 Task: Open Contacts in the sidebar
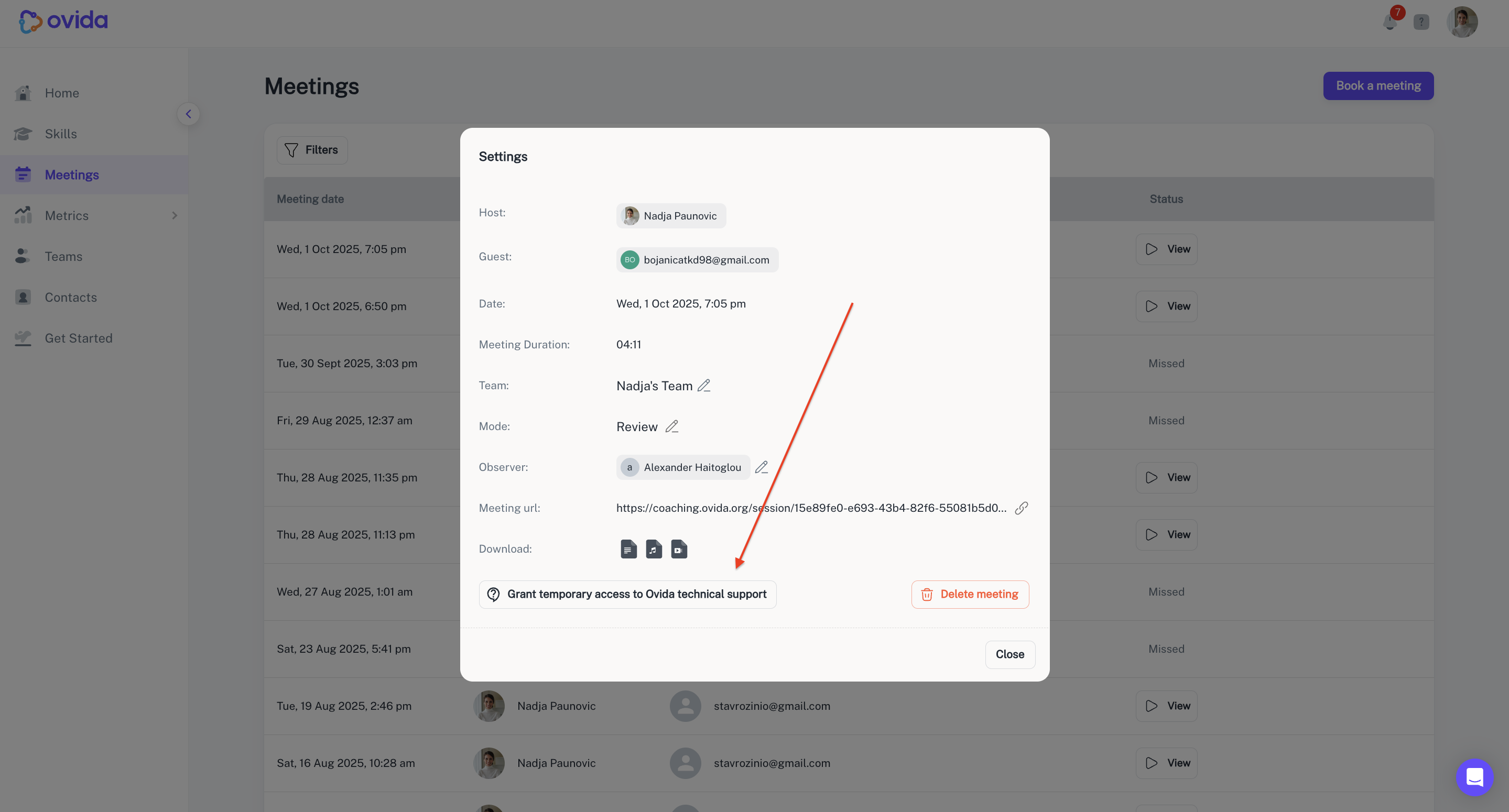(x=94, y=298)
